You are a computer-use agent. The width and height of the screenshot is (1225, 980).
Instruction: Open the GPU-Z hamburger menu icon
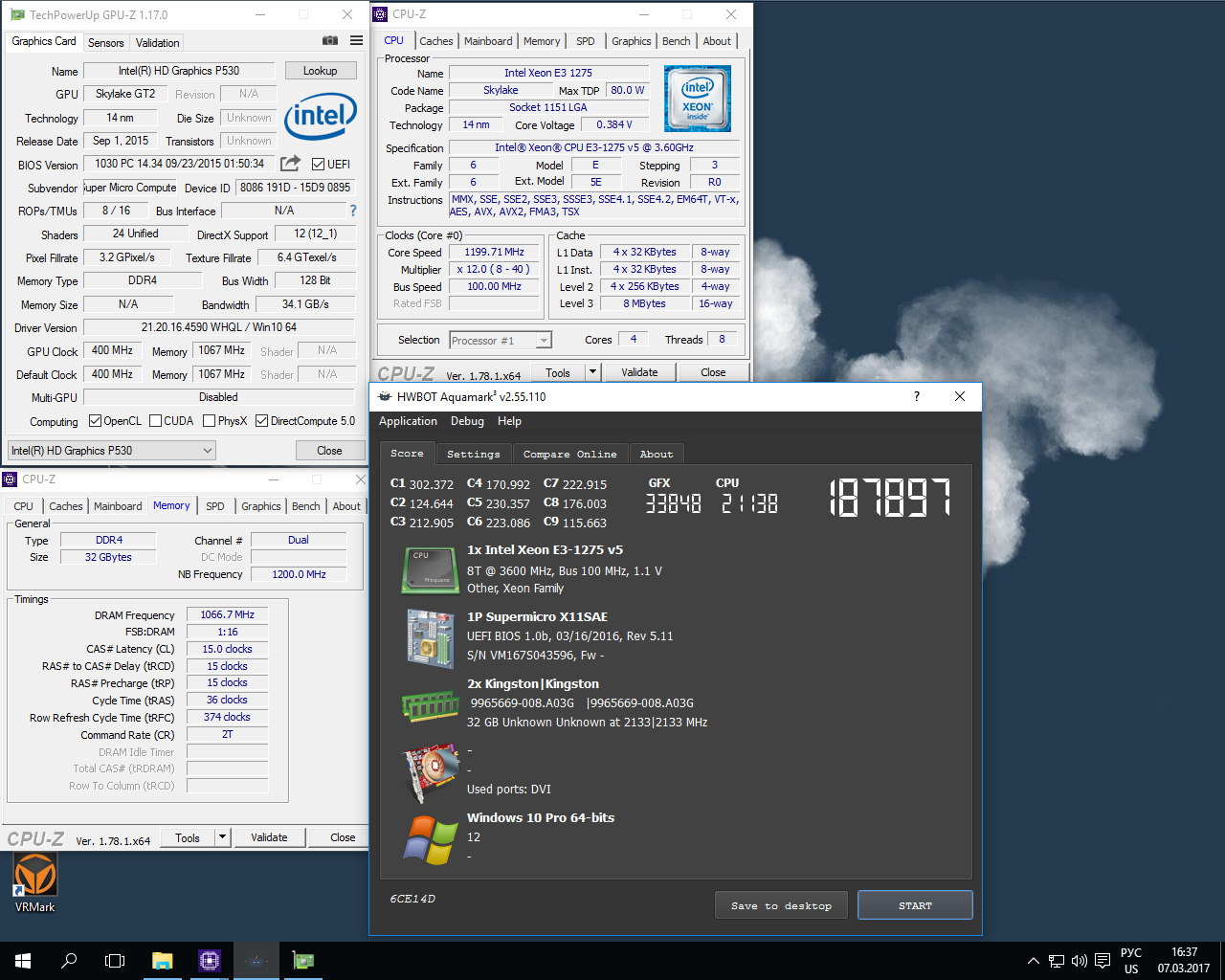point(356,41)
